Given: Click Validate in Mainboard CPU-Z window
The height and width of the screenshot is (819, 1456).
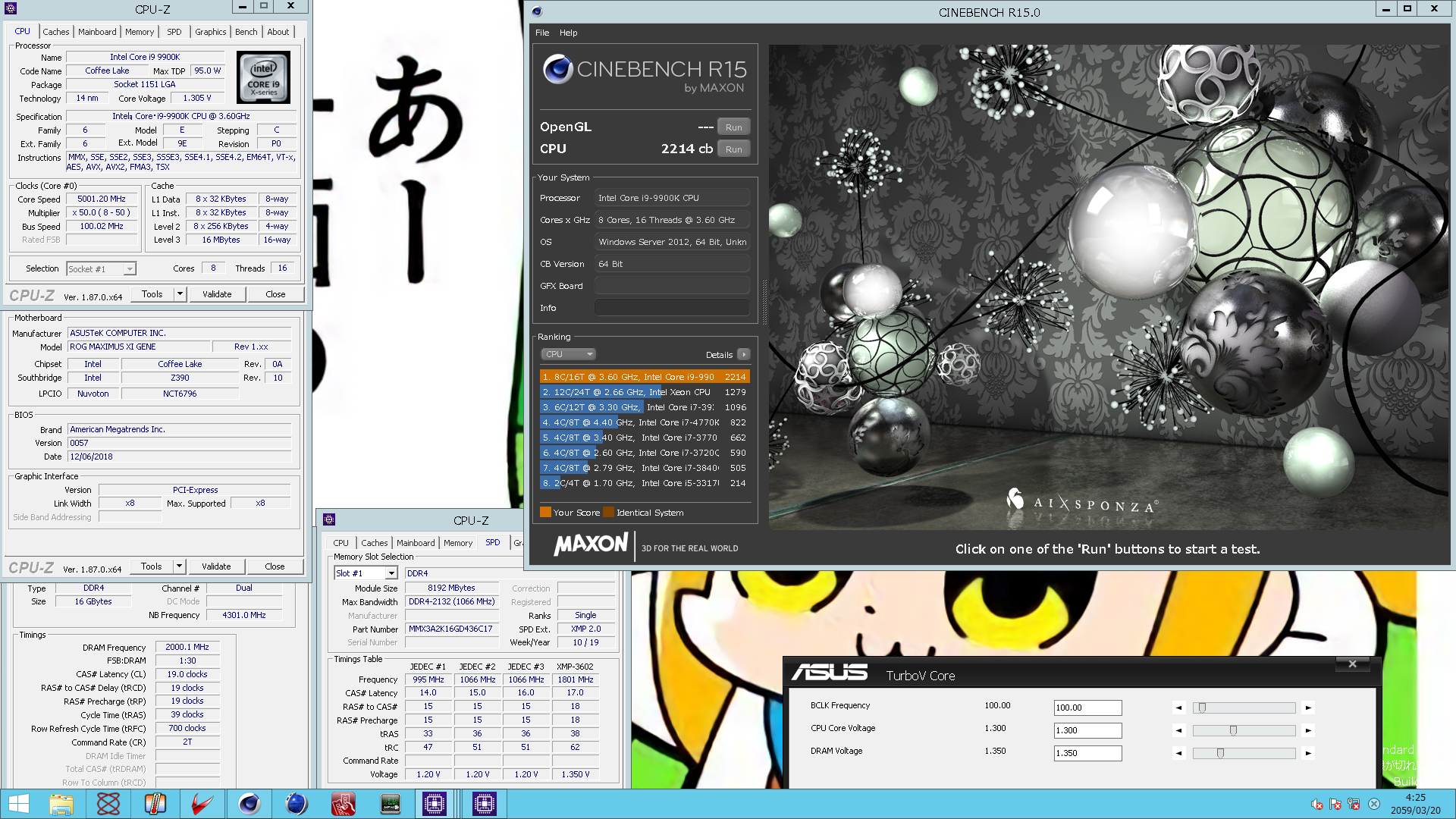Looking at the screenshot, I should pos(216,566).
